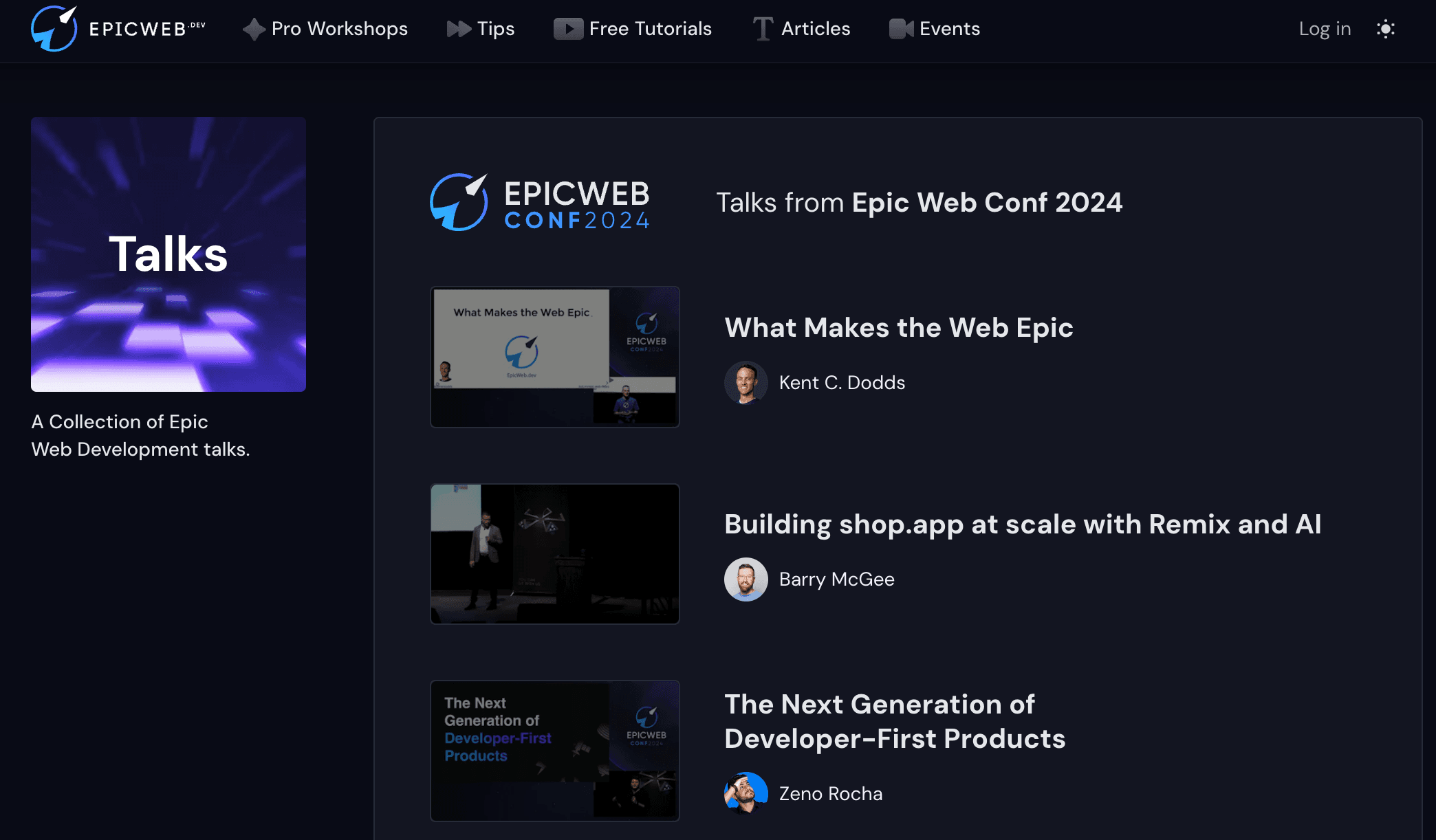
Task: Click Kent C. Dodds avatar image
Action: [x=746, y=382]
